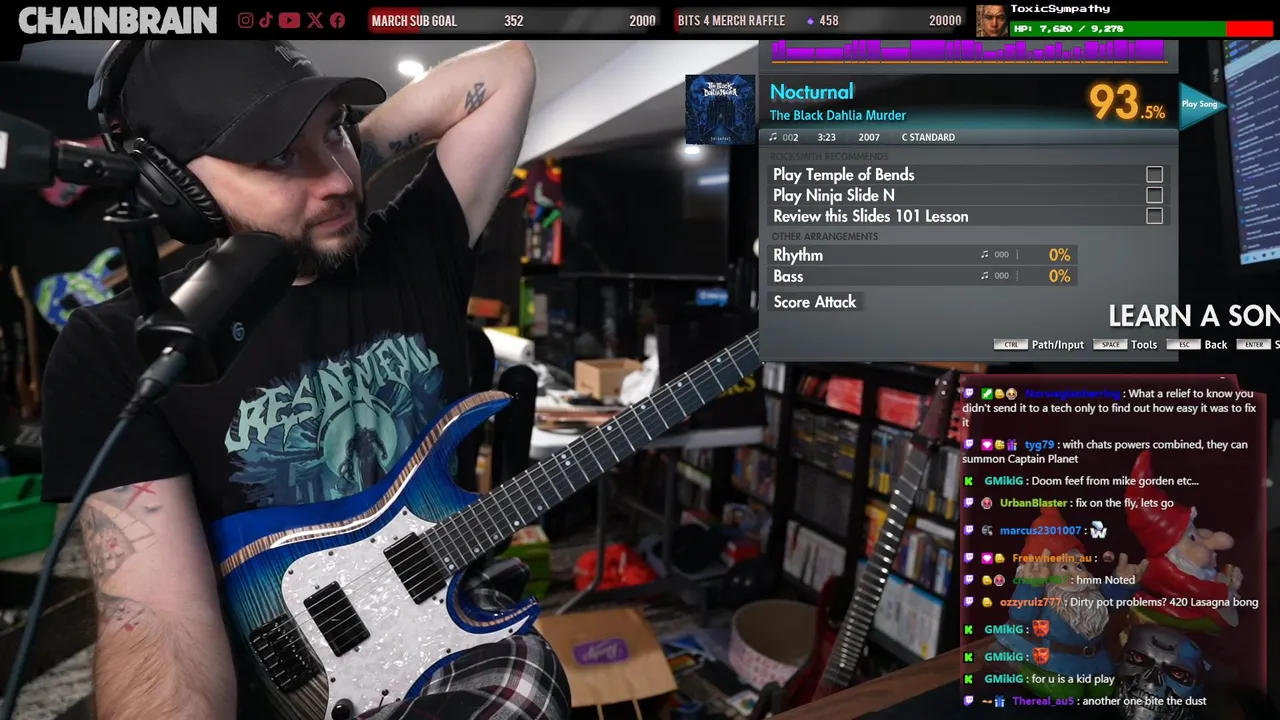
Task: Click the purple song difficulty graph
Action: tap(968, 51)
